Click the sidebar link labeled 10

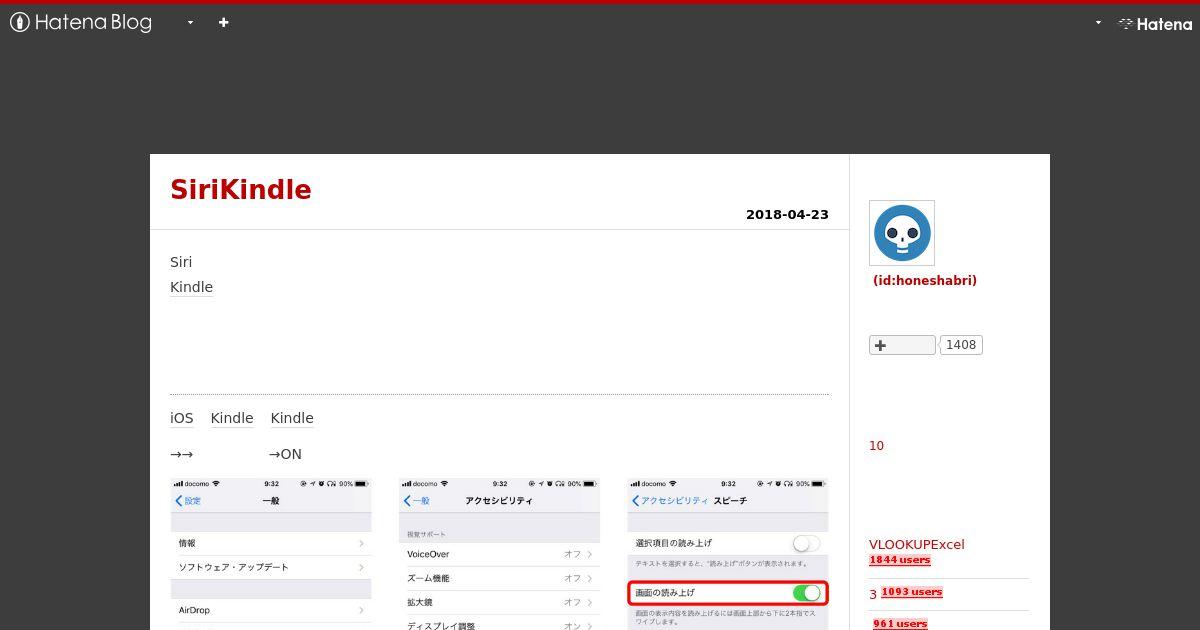click(877, 446)
